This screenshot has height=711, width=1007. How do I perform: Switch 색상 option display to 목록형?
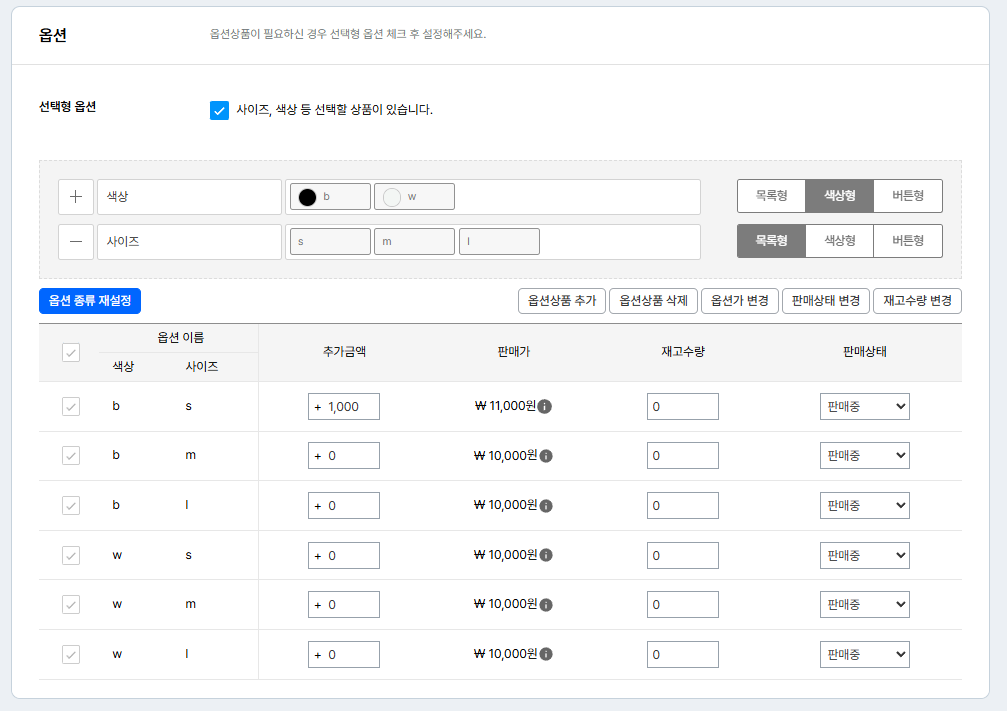(x=771, y=196)
